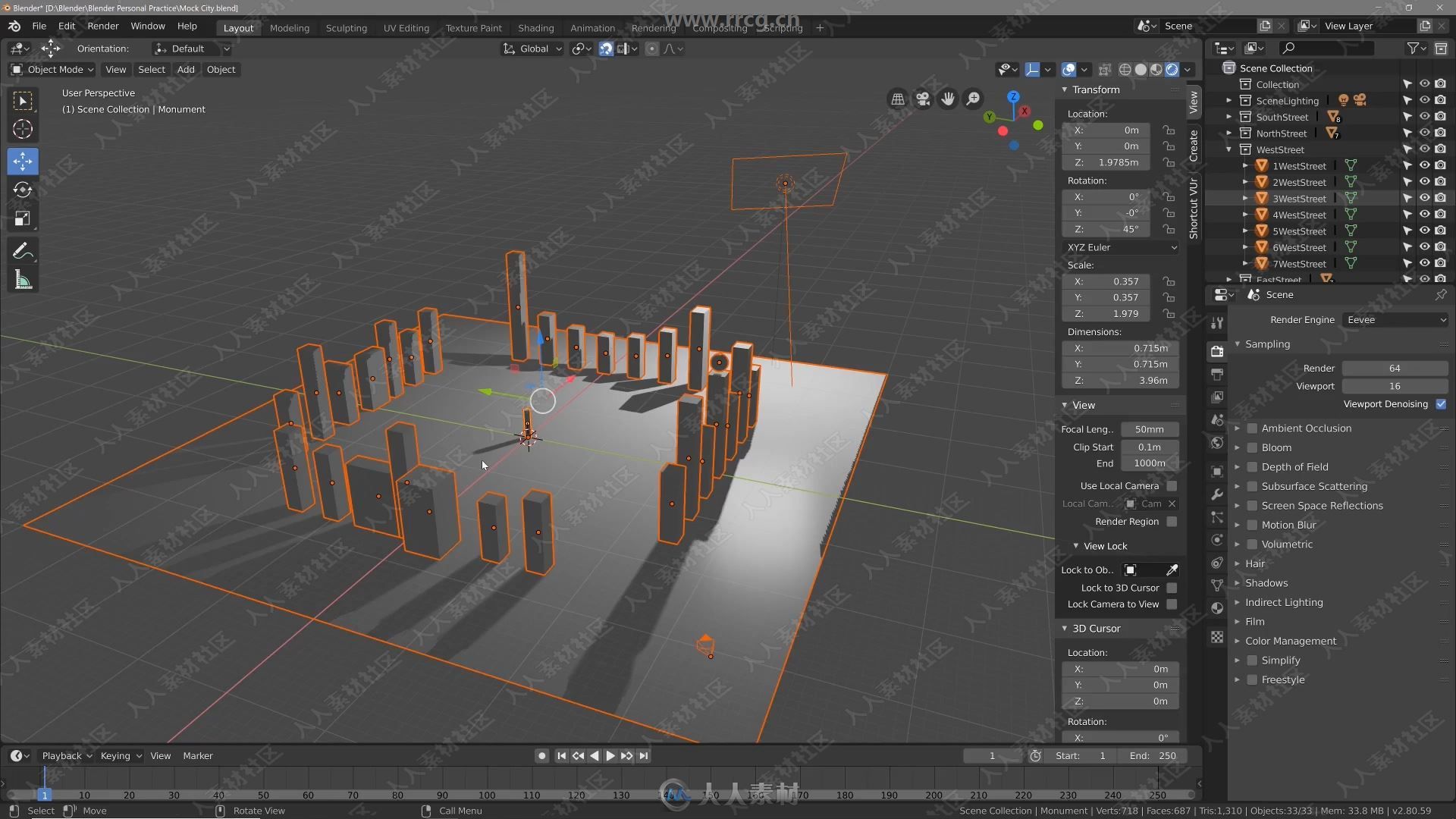Click the Layout tab in workspace tabs

(x=237, y=27)
